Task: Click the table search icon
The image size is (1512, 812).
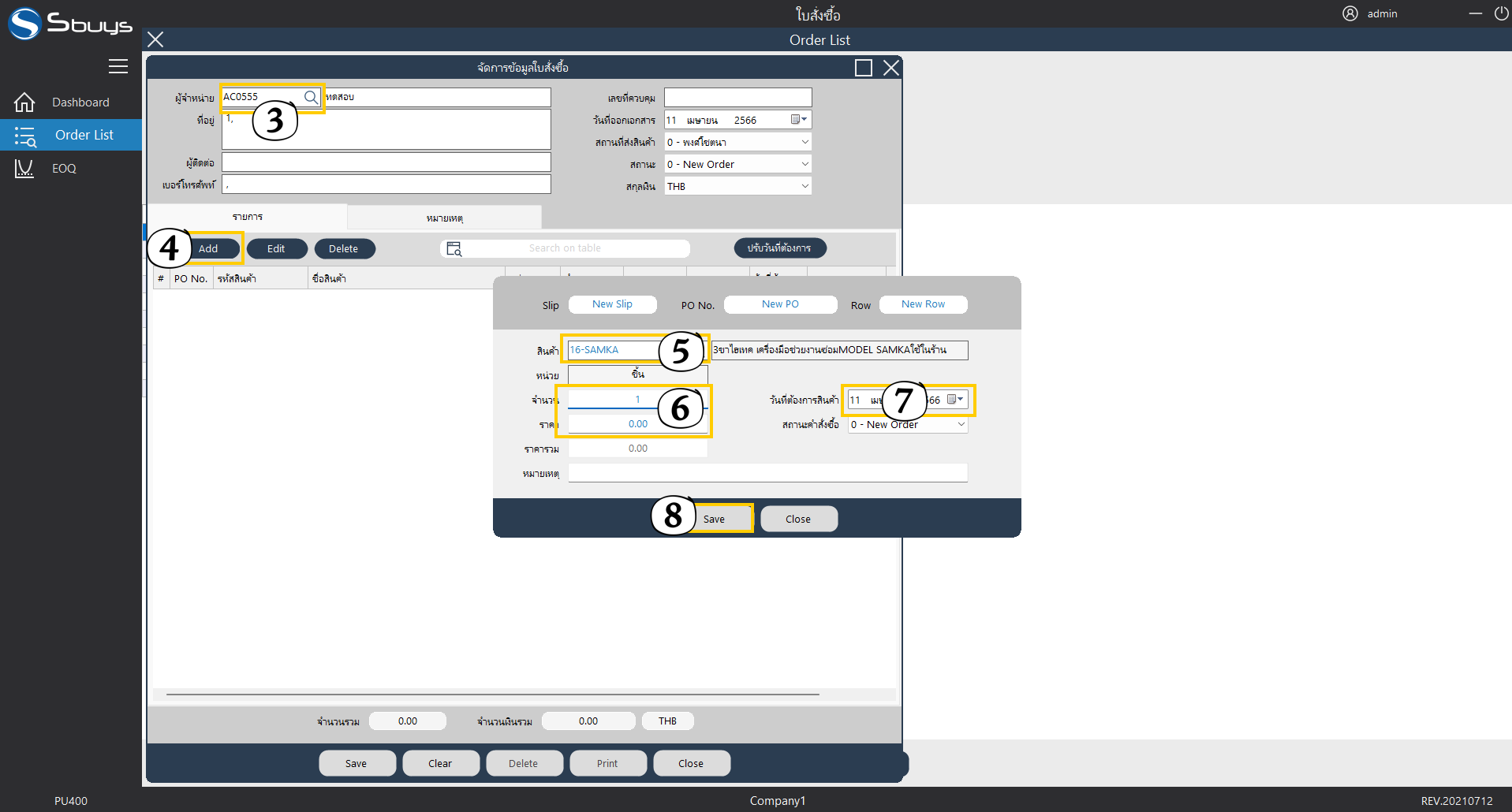Action: 454,249
